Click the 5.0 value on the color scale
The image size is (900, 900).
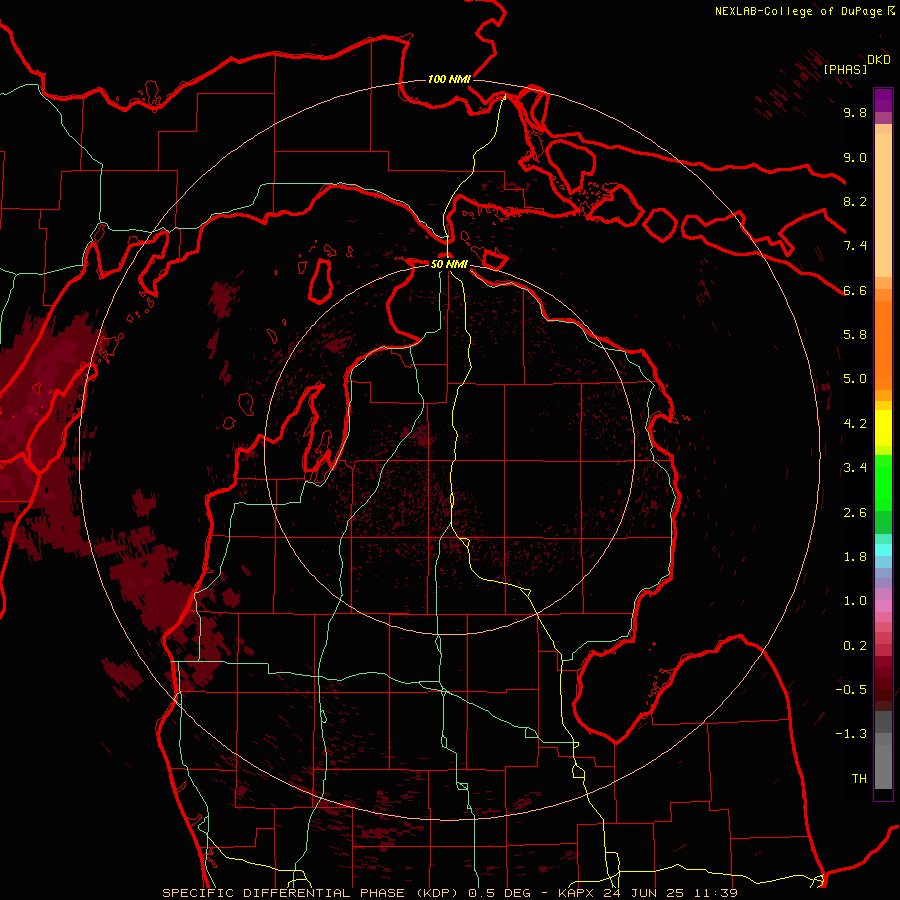point(855,379)
